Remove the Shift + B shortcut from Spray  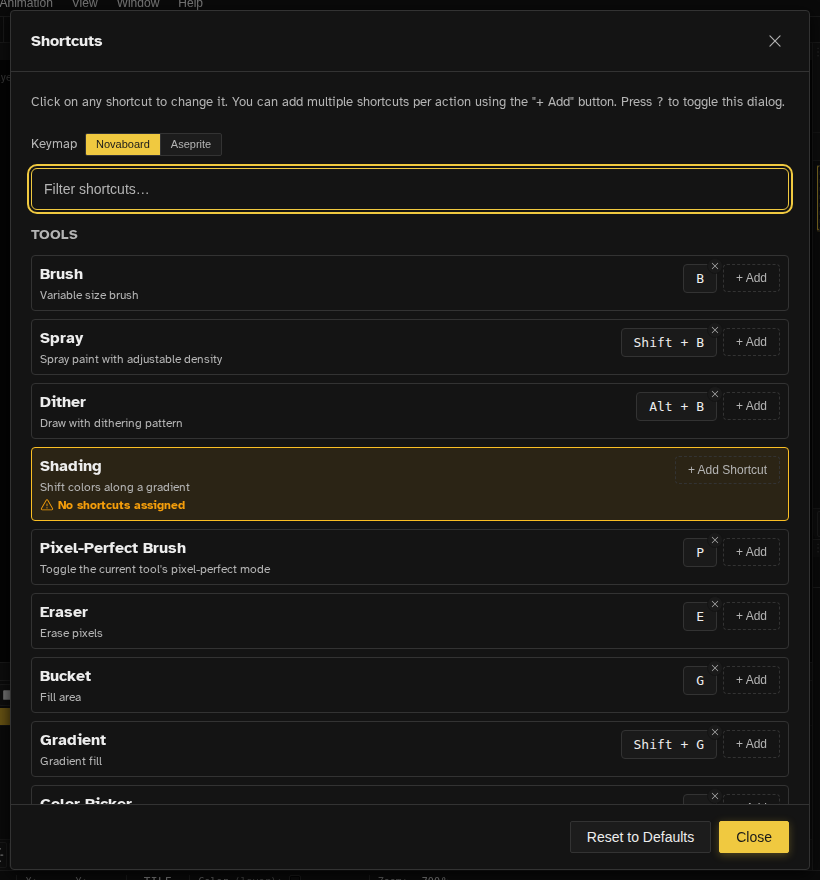tap(714, 330)
